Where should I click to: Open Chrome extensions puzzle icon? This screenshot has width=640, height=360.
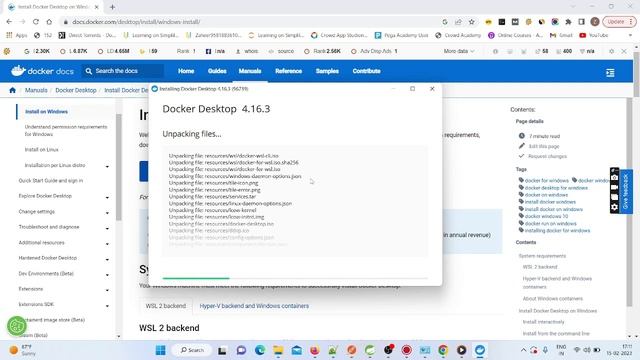pos(568,22)
